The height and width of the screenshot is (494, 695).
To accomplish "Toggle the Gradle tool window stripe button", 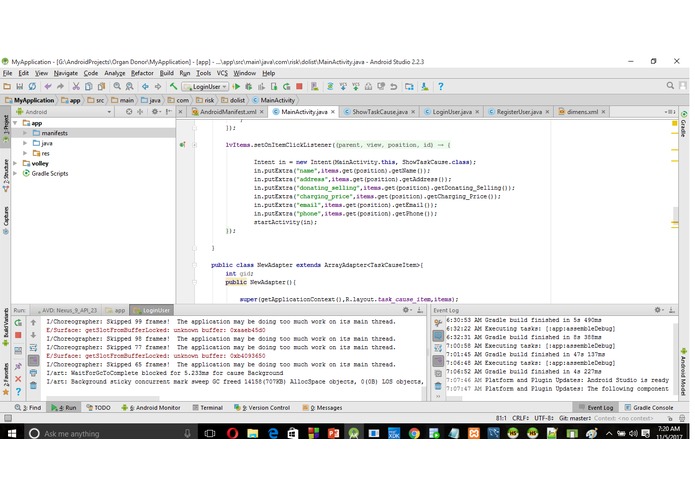I will 684,124.
